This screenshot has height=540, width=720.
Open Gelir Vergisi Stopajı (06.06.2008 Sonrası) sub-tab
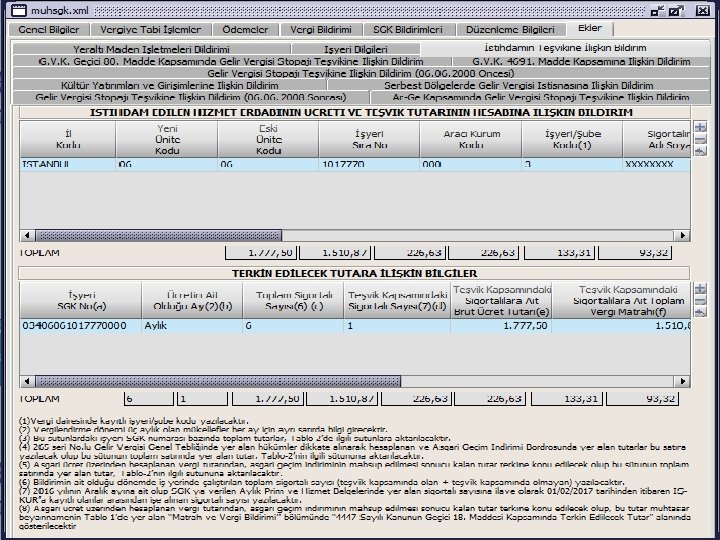click(x=191, y=97)
